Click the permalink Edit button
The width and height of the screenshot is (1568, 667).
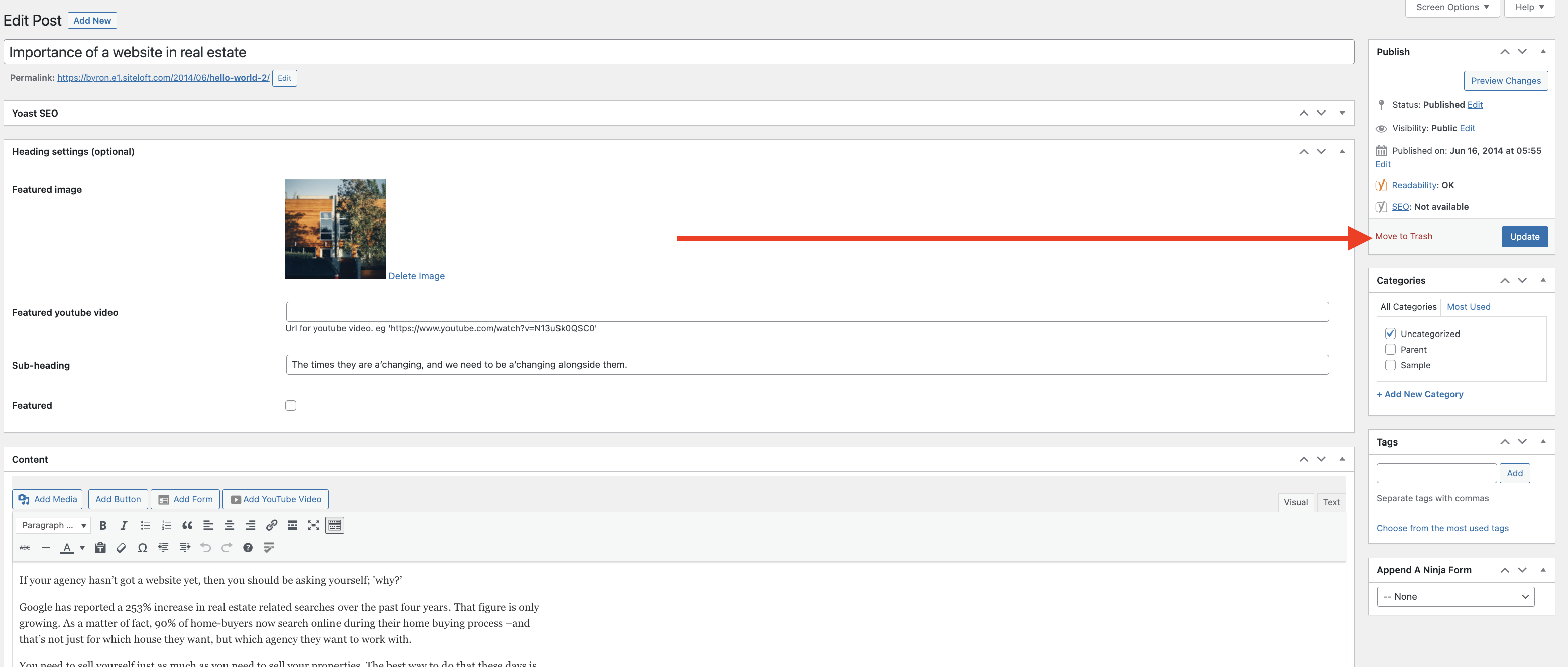click(284, 78)
